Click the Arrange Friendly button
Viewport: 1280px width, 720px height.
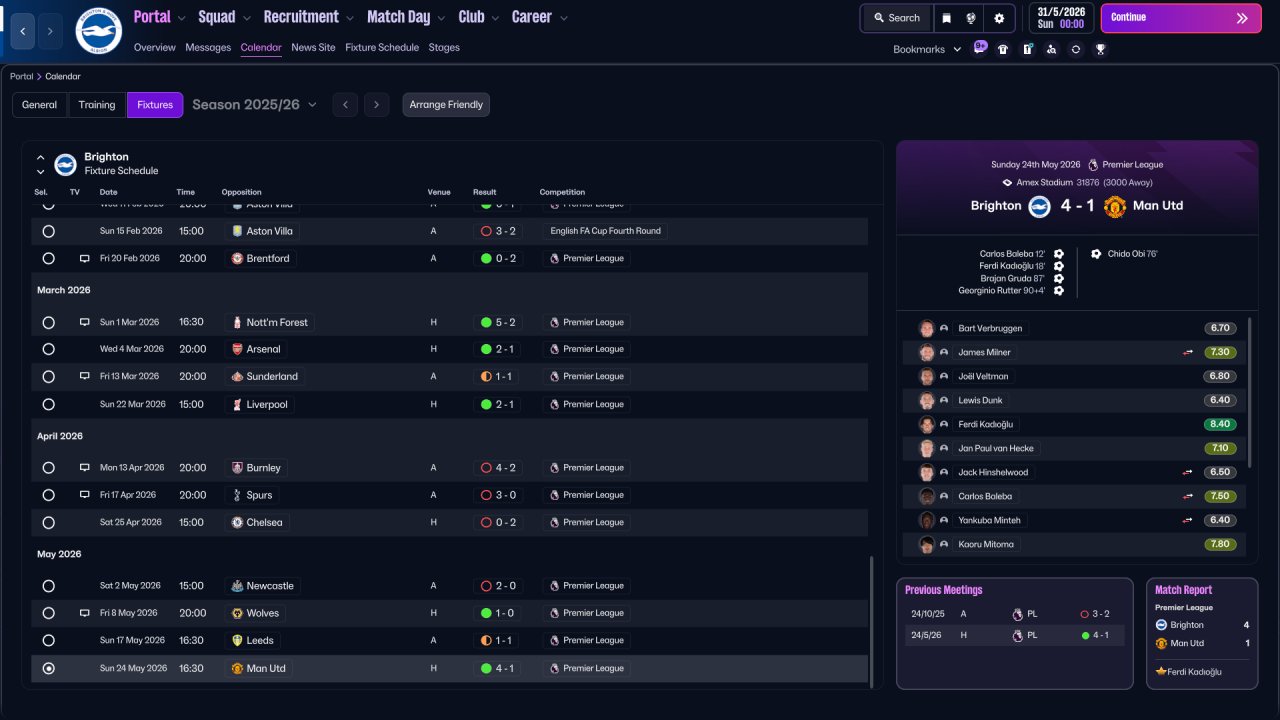[446, 105]
